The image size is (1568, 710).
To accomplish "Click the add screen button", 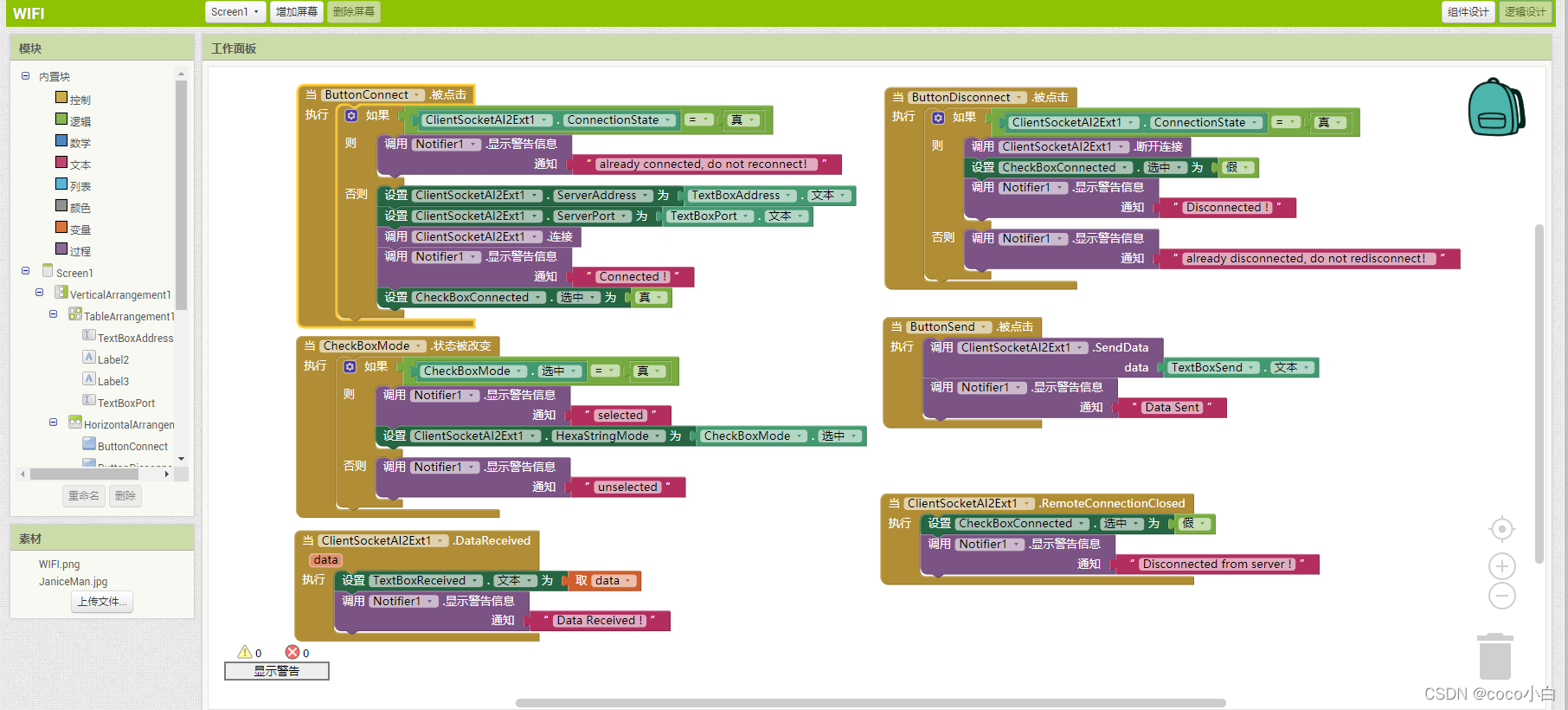I will click(x=297, y=12).
